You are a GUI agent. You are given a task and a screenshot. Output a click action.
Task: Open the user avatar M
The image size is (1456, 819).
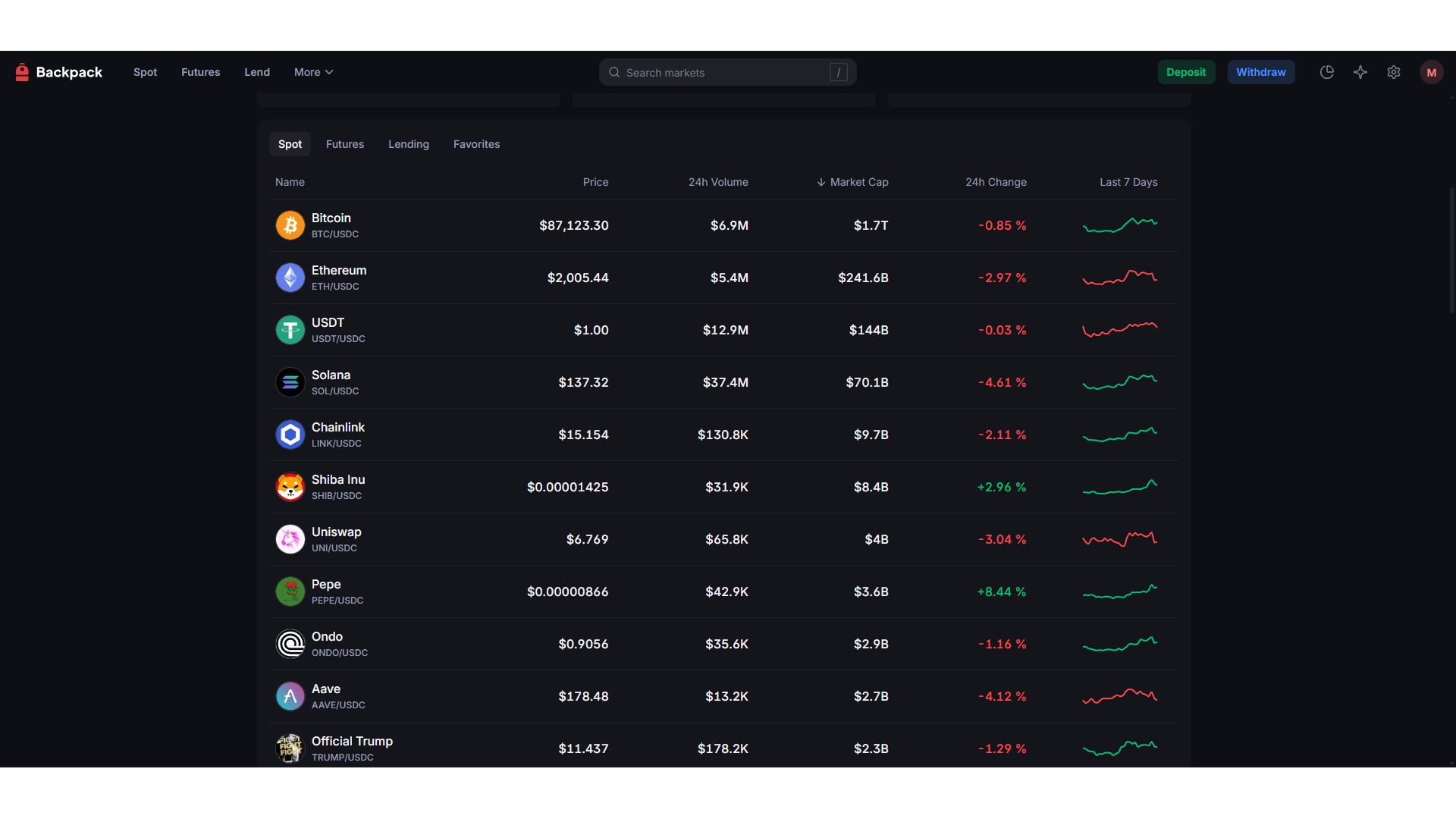pos(1432,72)
